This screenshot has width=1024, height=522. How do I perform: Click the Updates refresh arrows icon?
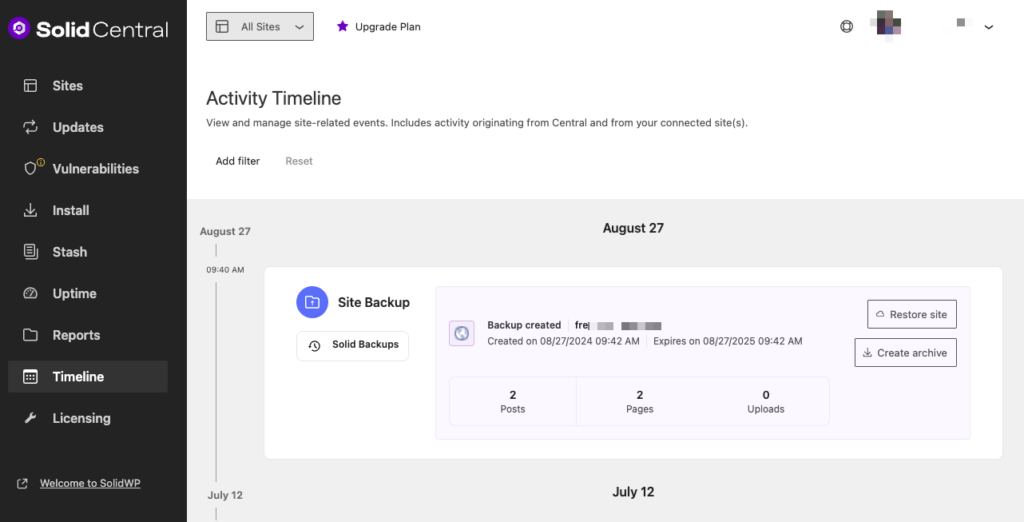(x=31, y=127)
